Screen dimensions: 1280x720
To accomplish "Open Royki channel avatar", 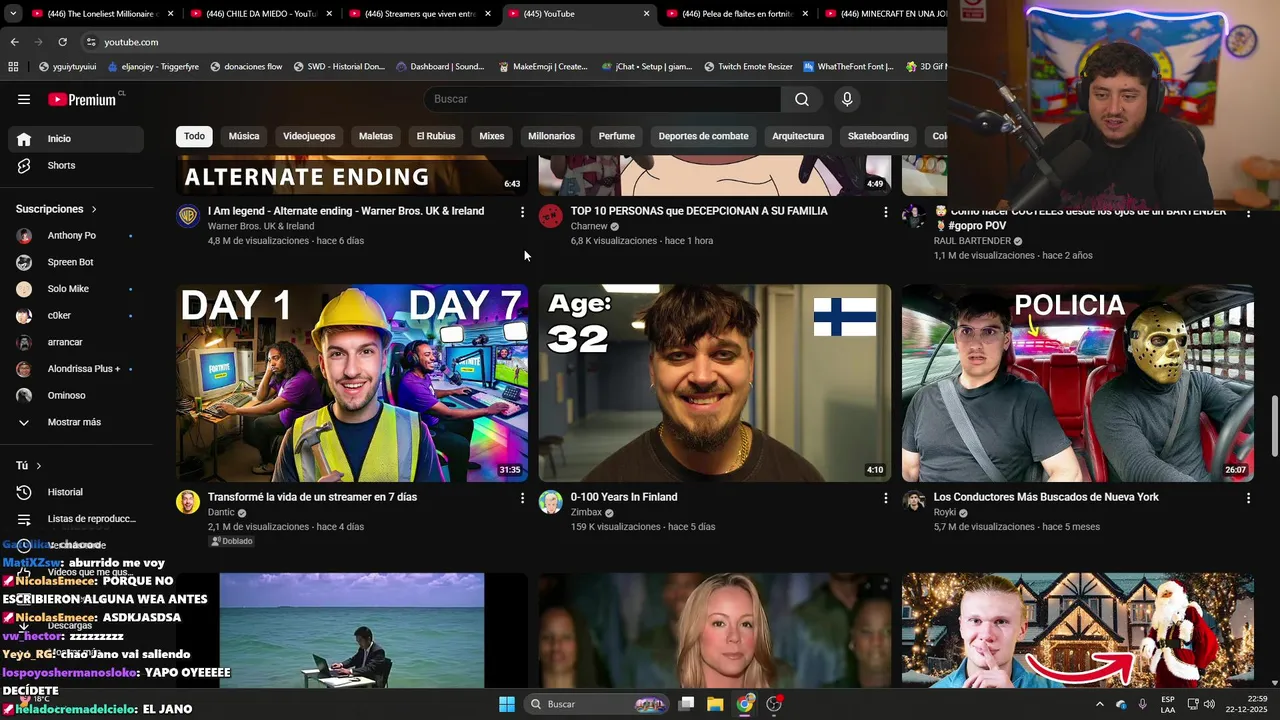I will (x=914, y=502).
